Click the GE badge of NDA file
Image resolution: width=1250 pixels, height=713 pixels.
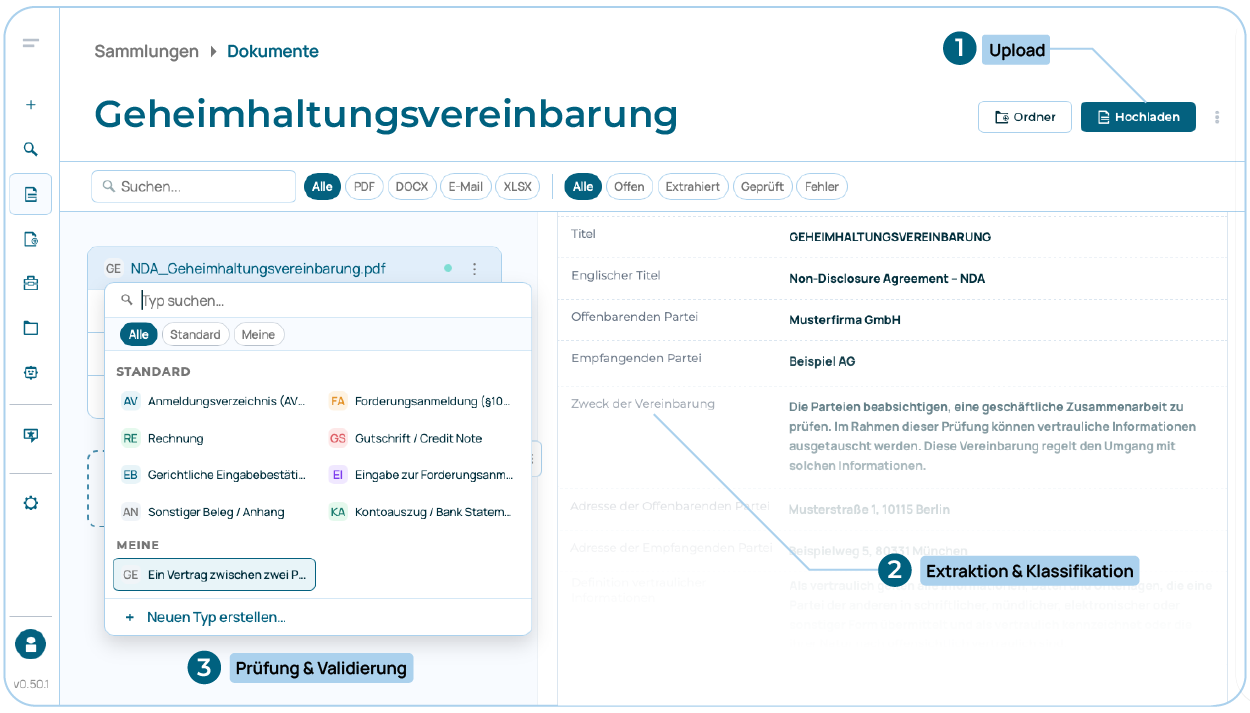pyautogui.click(x=113, y=268)
